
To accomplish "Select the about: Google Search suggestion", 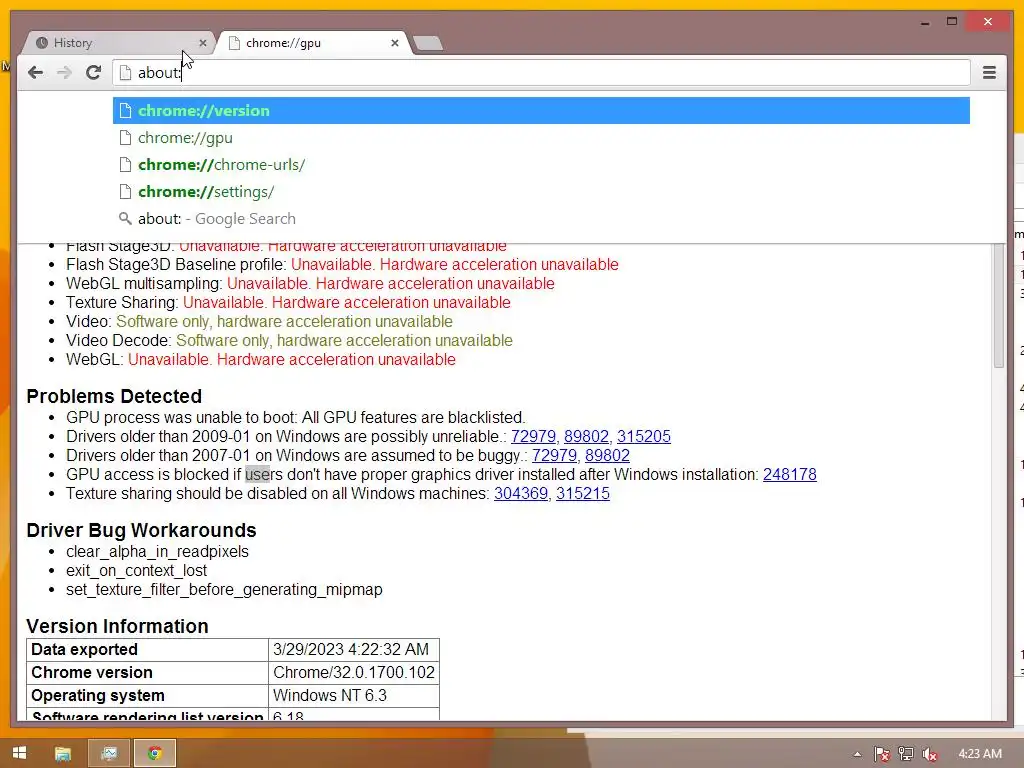I will [541, 219].
